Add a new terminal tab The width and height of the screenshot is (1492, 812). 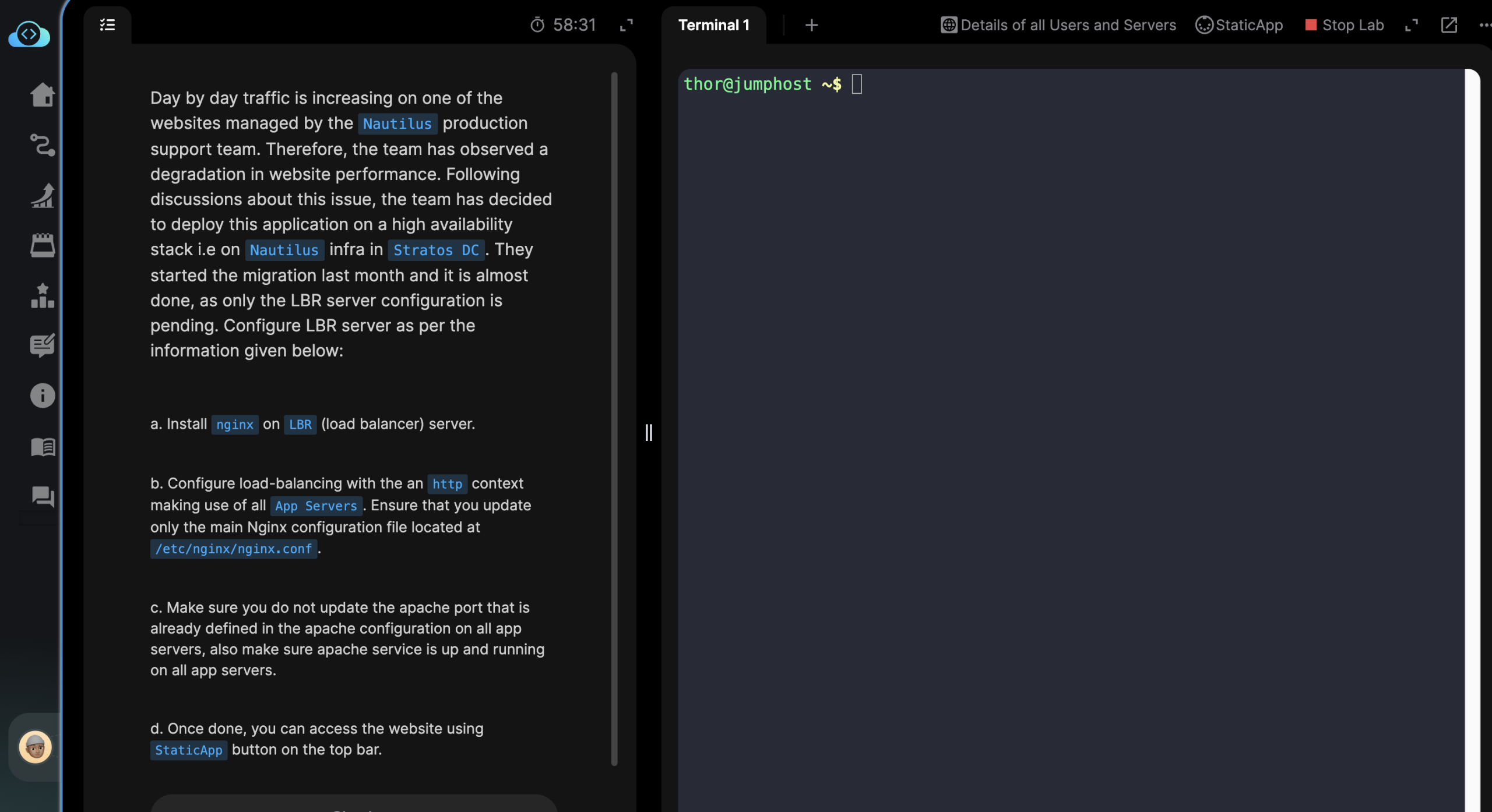[811, 25]
